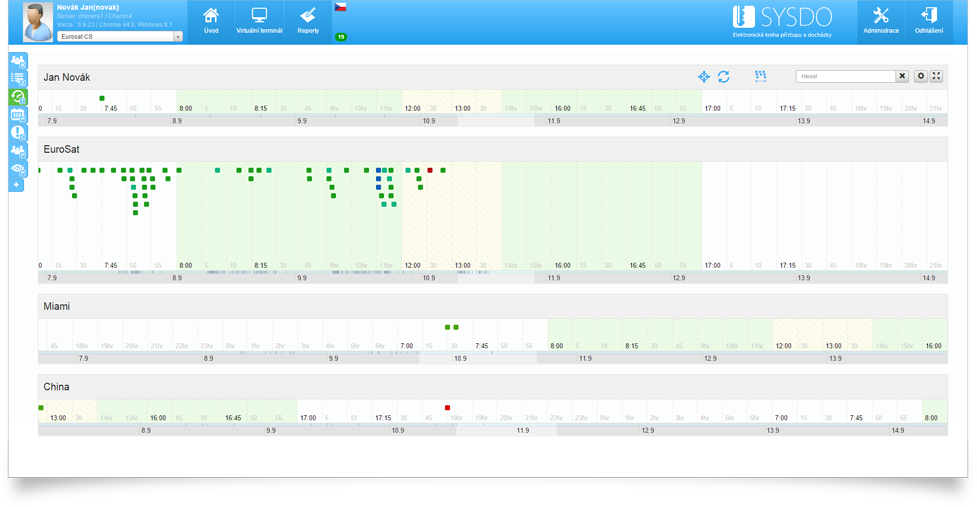The image size is (977, 507).
Task: Click 12:00 label in Jan Novák timeline
Action: [412, 108]
